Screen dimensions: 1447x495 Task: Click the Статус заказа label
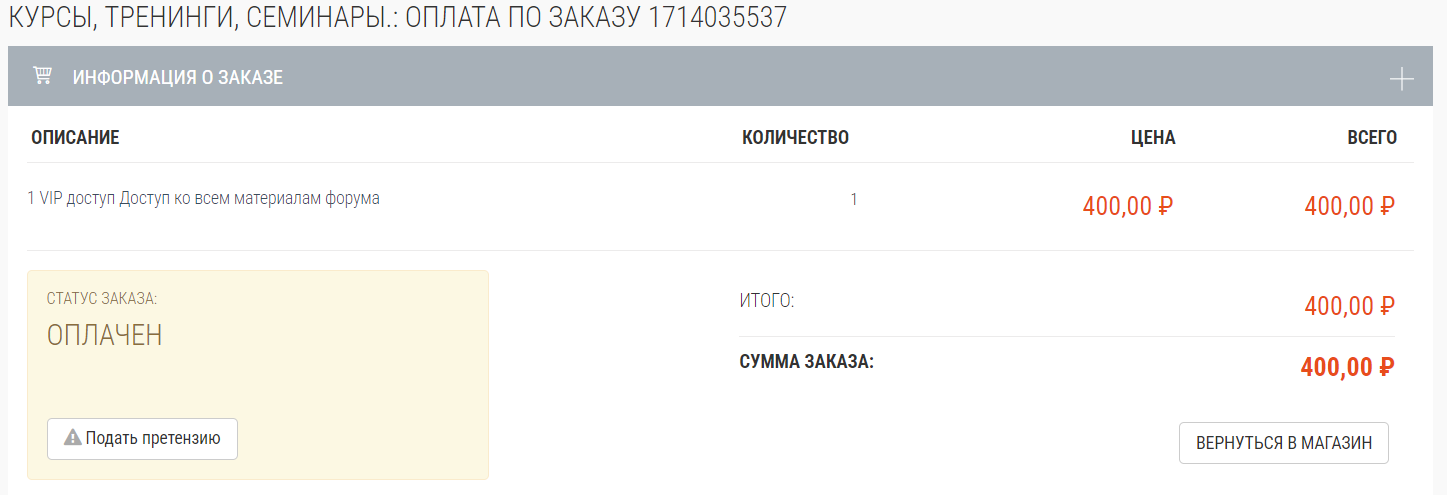pyautogui.click(x=102, y=298)
